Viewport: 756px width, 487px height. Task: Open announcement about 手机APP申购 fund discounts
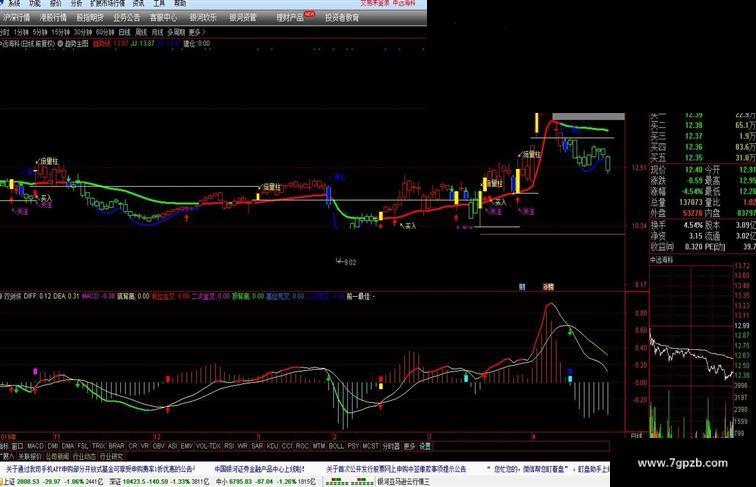(100, 469)
